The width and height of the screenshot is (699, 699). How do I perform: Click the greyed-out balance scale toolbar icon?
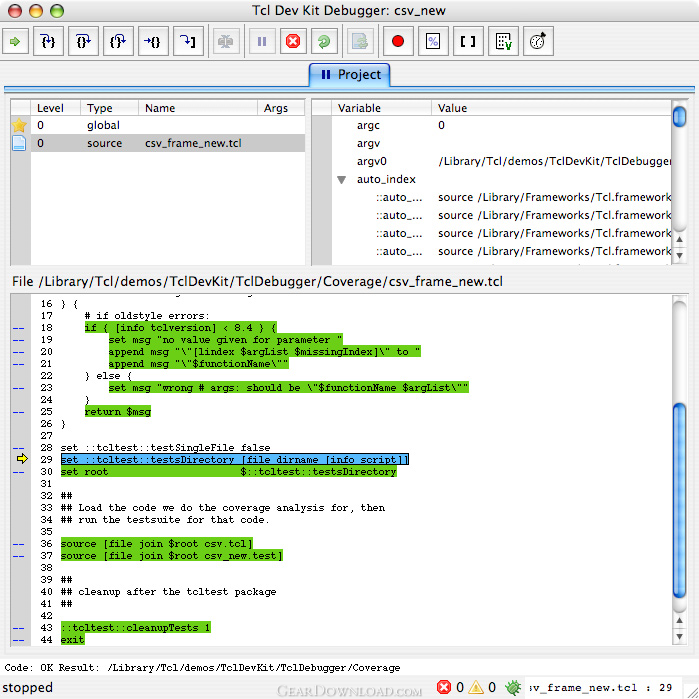pos(226,41)
